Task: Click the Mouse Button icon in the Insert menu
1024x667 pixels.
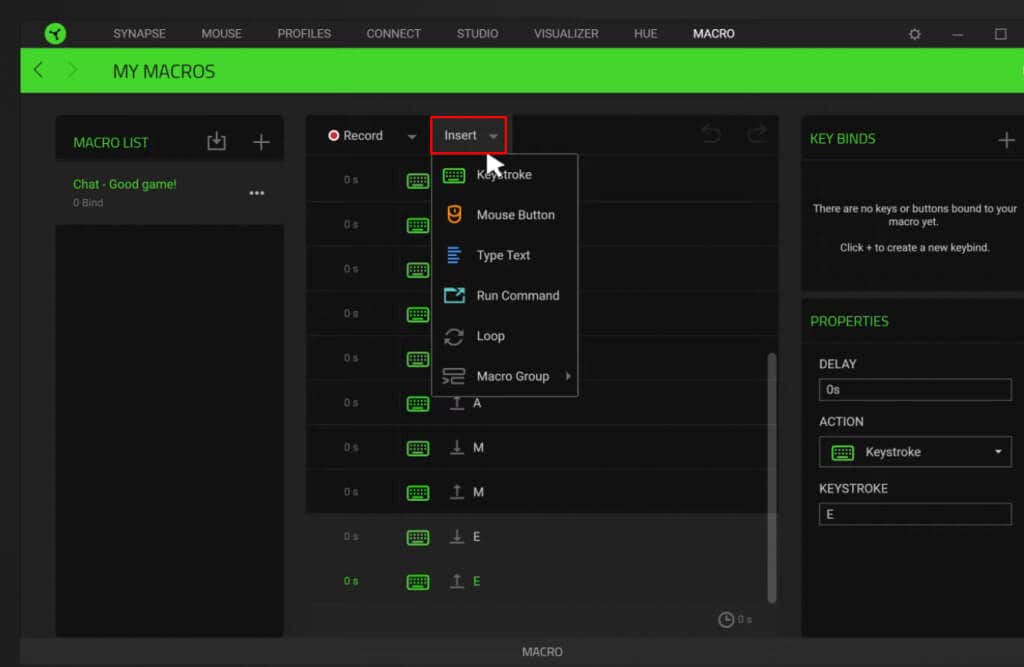Action: pyautogui.click(x=454, y=214)
